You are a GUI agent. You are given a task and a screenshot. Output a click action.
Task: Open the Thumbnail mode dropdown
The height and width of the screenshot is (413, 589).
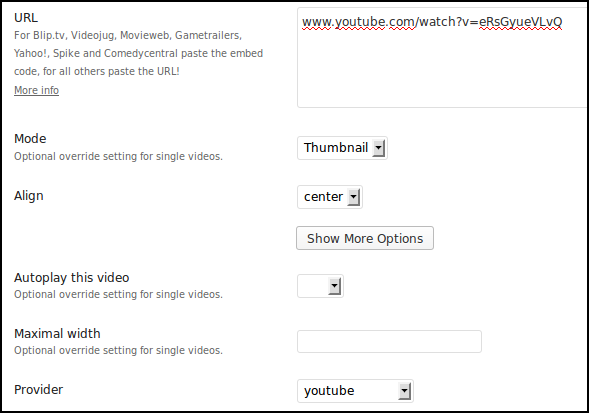click(x=342, y=148)
